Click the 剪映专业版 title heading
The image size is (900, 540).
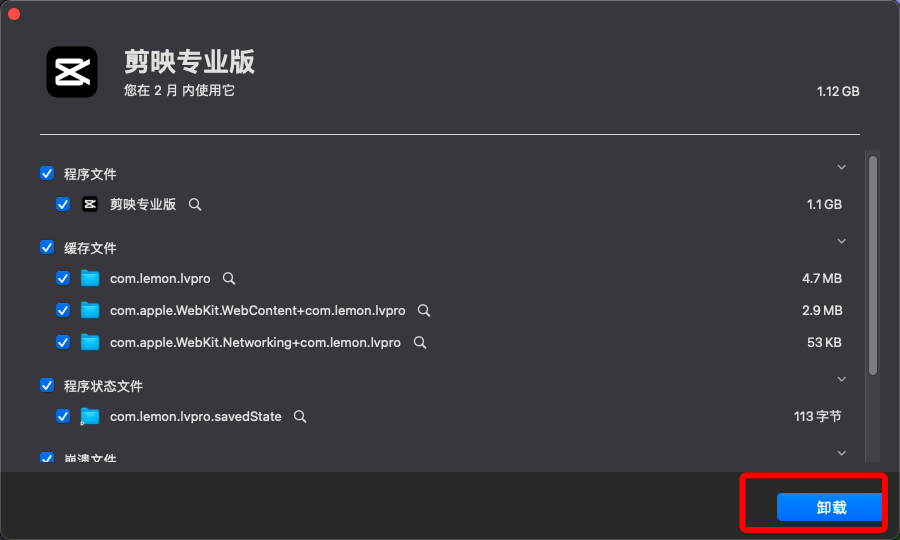(189, 61)
